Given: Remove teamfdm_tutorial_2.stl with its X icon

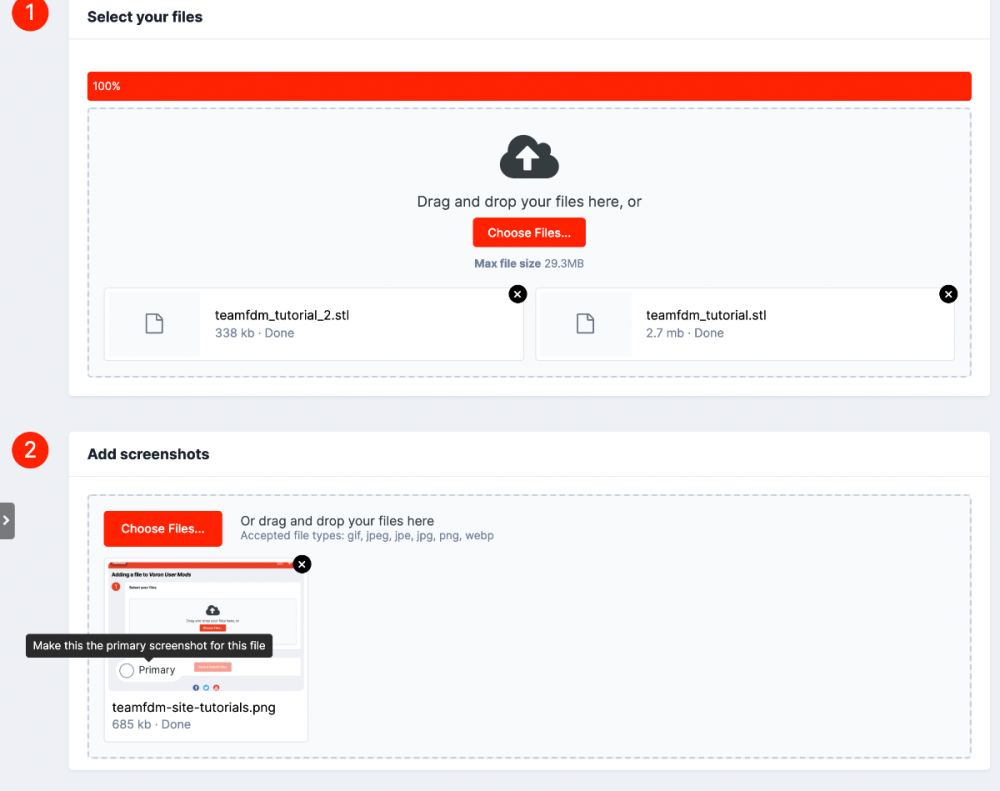Looking at the screenshot, I should click(518, 294).
